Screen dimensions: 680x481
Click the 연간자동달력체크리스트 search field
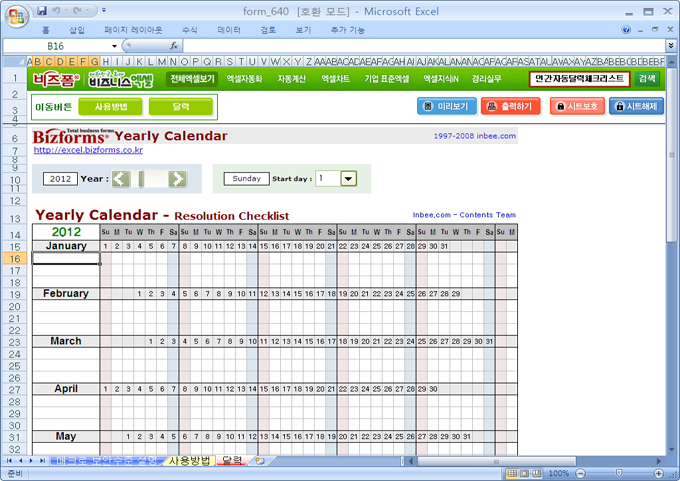579,79
